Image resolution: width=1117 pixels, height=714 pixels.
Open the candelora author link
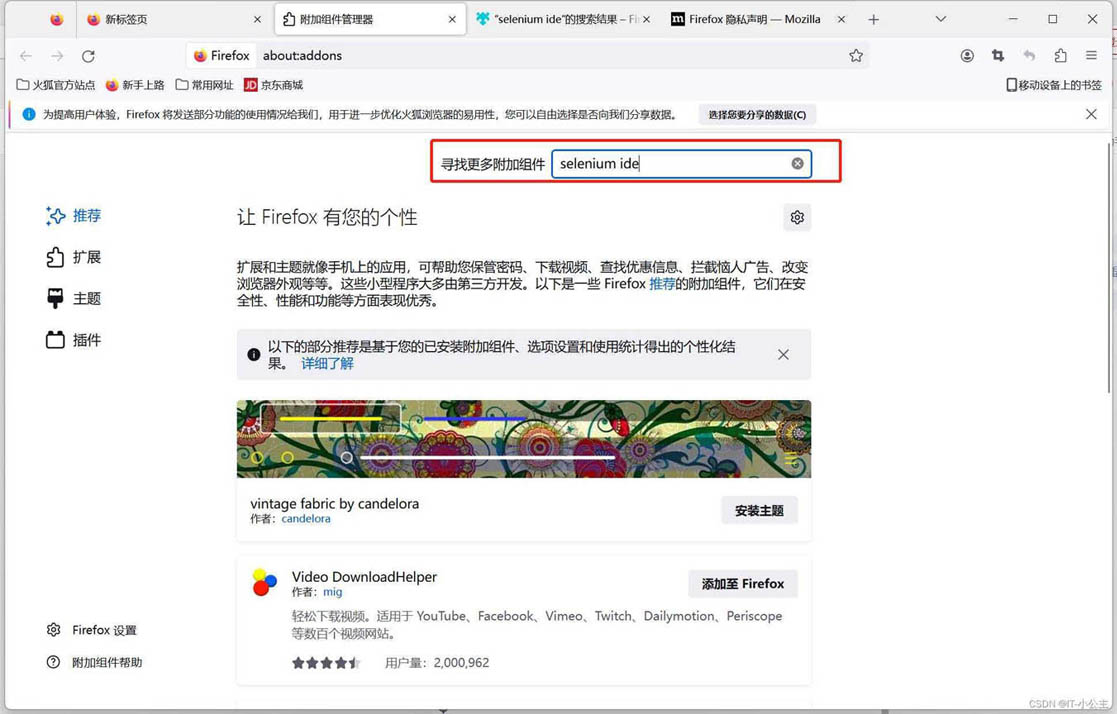coord(306,519)
